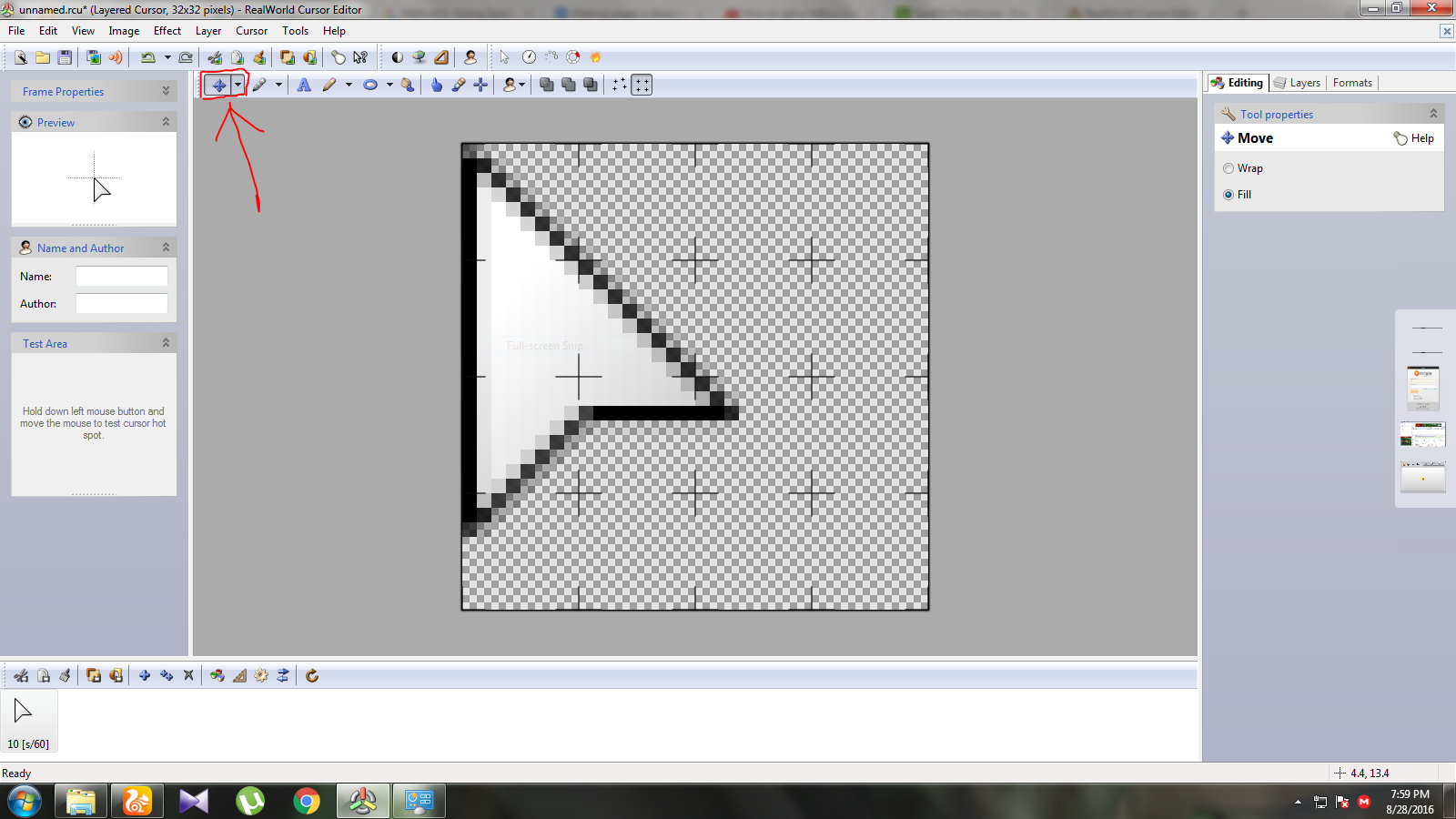Open the Windows Start menu

25,802
